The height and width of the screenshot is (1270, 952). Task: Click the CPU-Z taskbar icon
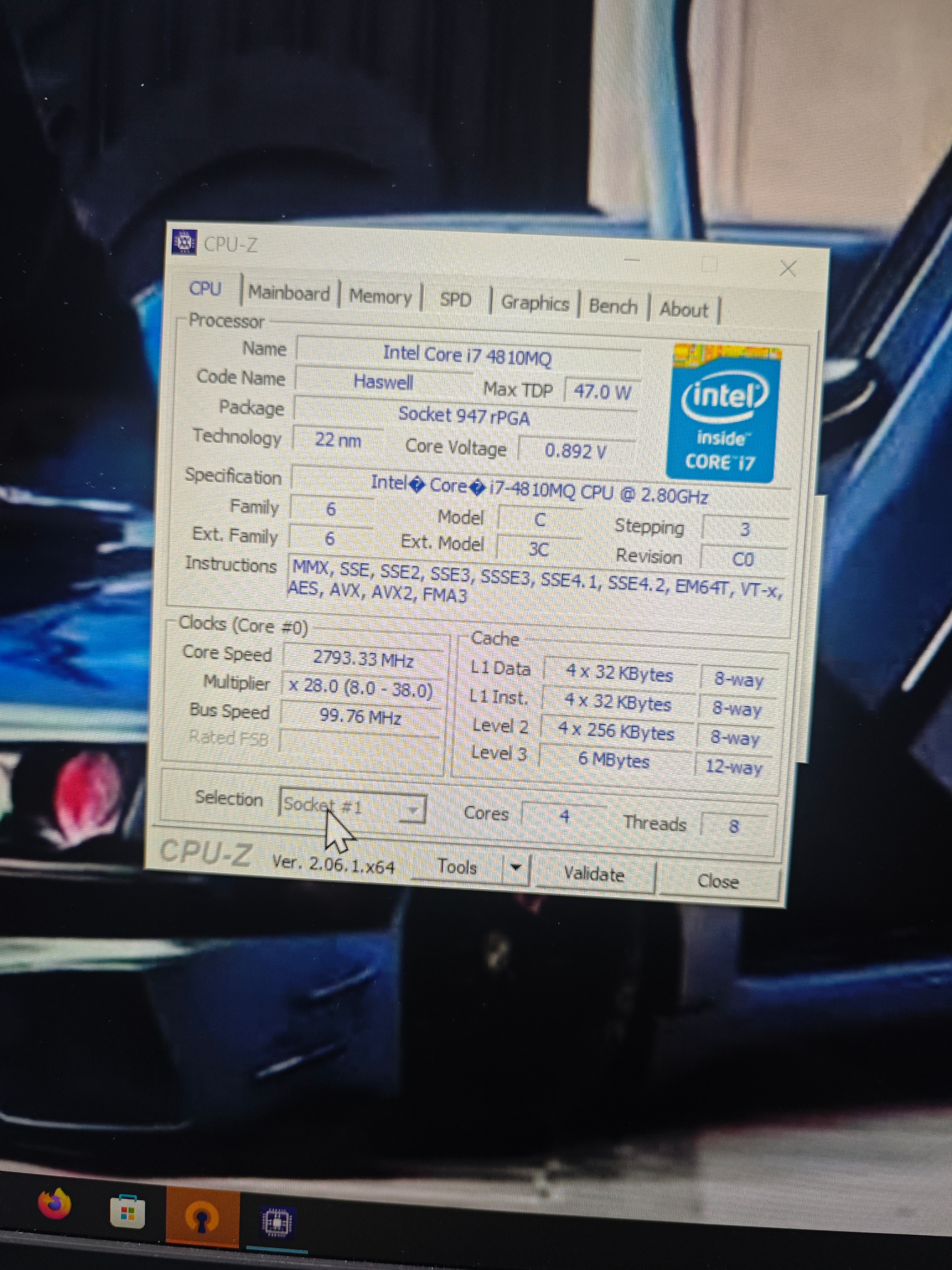[x=278, y=1221]
